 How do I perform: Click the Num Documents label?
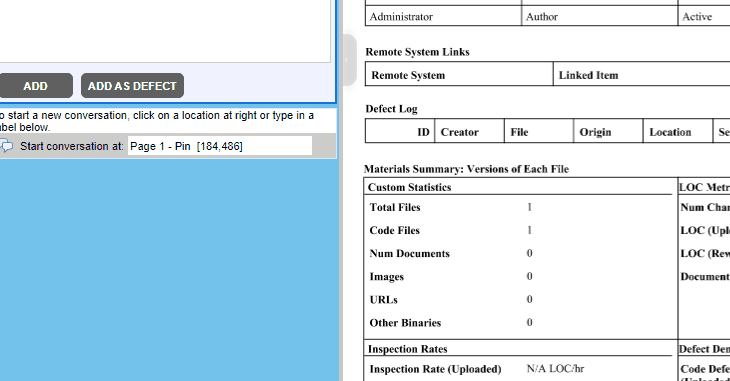(409, 253)
